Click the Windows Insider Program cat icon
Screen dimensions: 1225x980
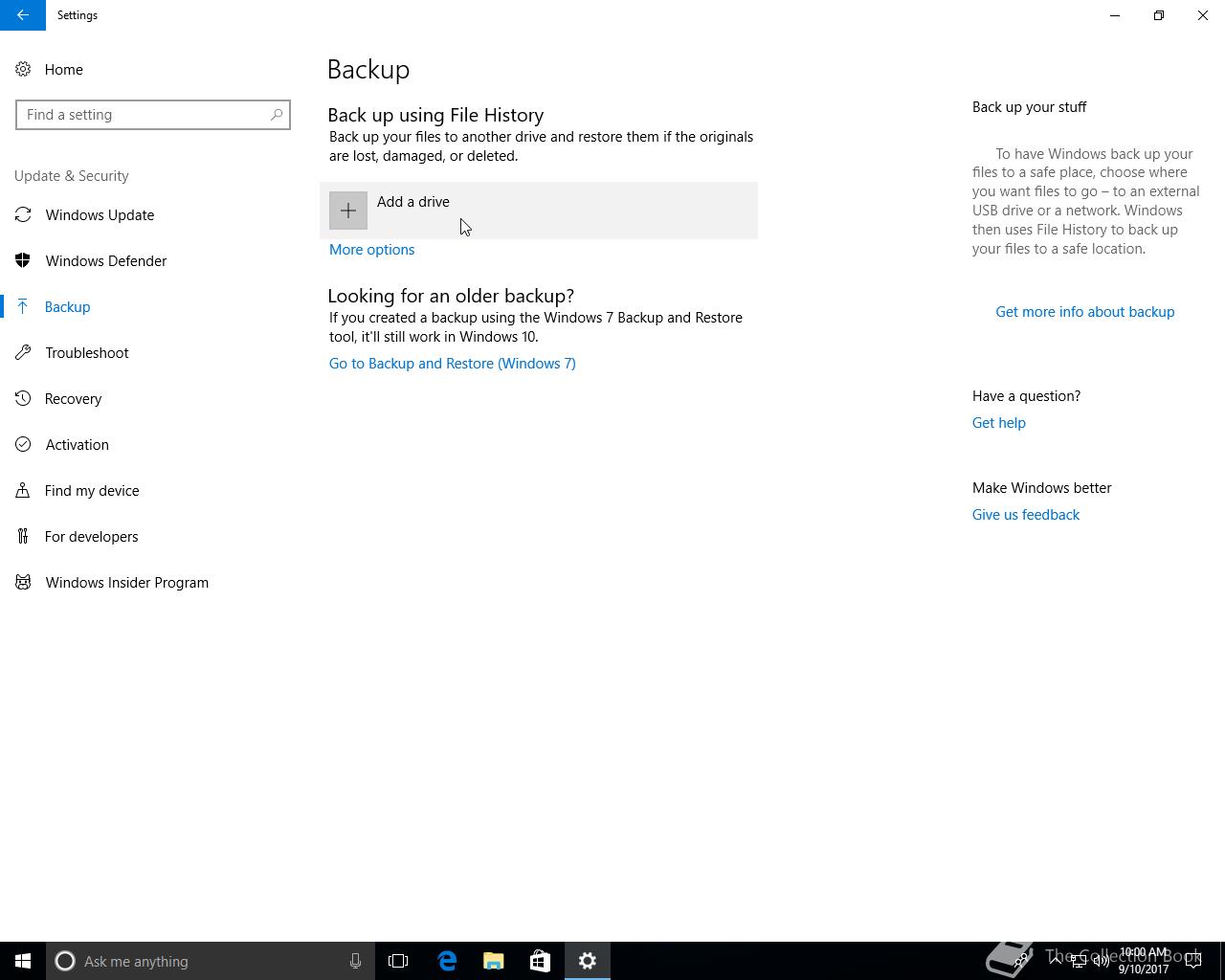[x=23, y=583]
